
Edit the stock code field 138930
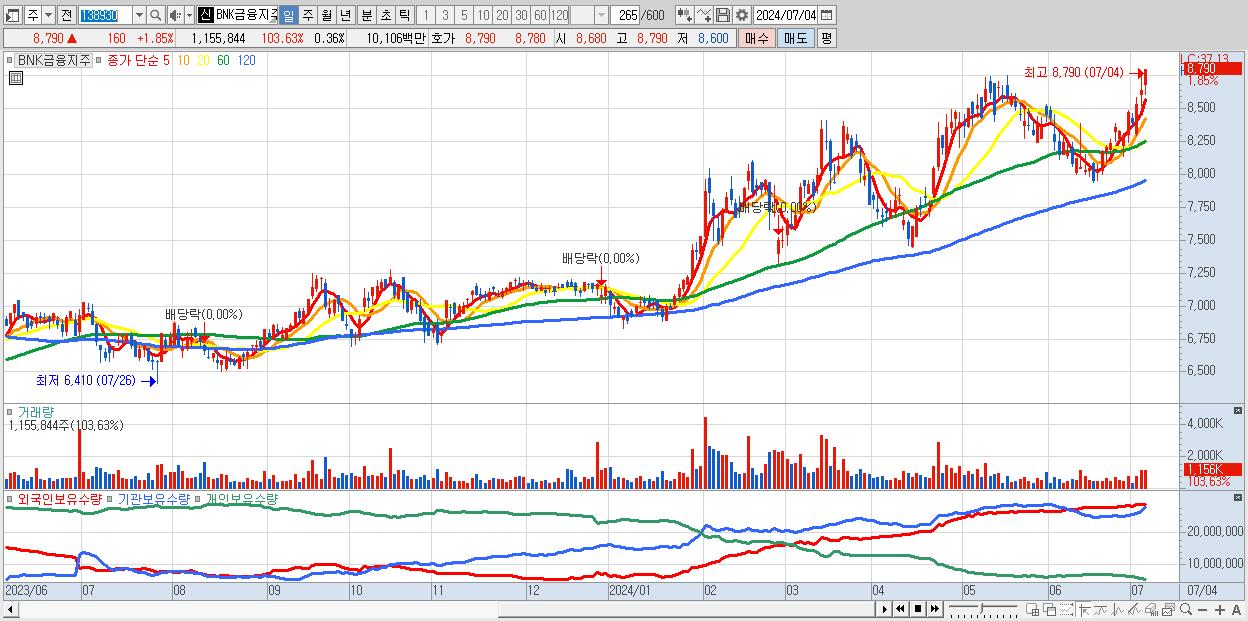[106, 15]
